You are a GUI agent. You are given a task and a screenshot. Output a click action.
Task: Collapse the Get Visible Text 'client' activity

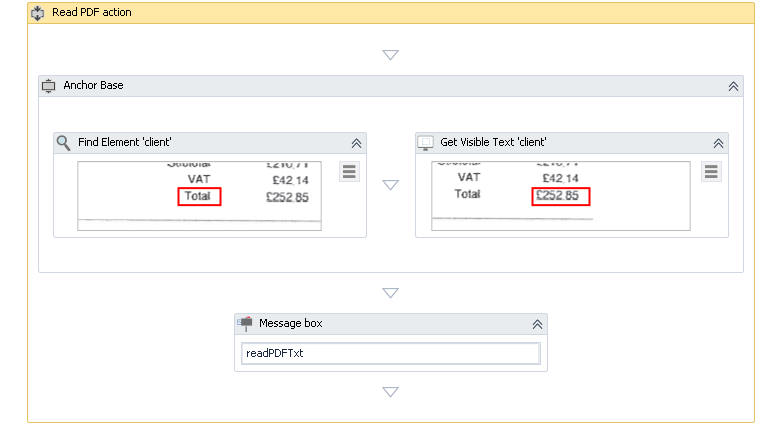coord(718,143)
